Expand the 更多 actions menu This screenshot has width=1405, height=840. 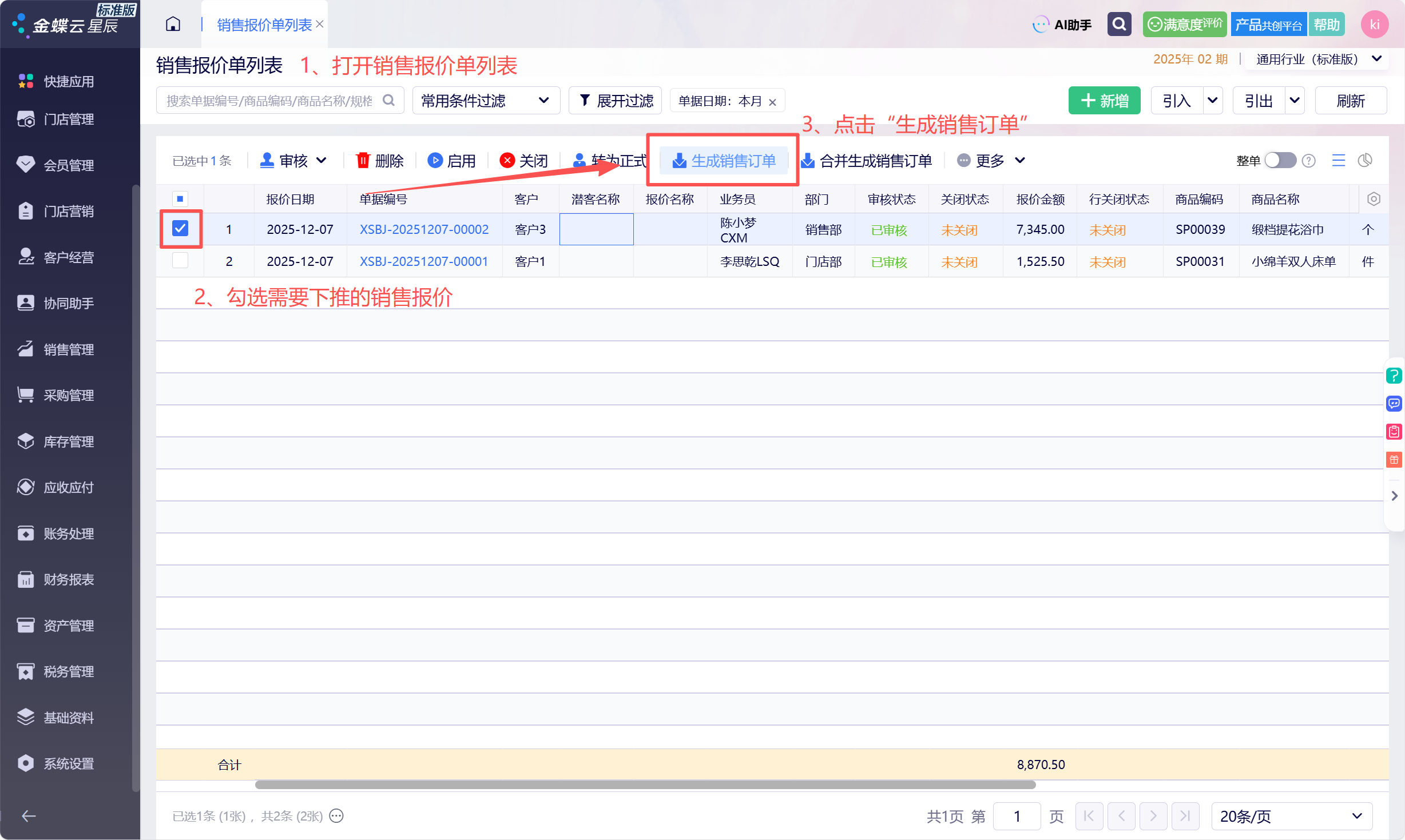tap(991, 161)
